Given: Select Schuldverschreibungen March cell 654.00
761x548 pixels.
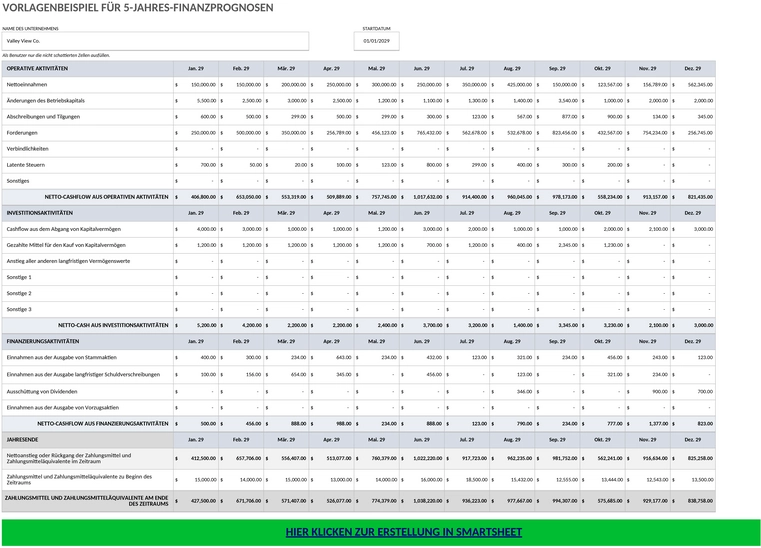Looking at the screenshot, I should pyautogui.click(x=286, y=374).
